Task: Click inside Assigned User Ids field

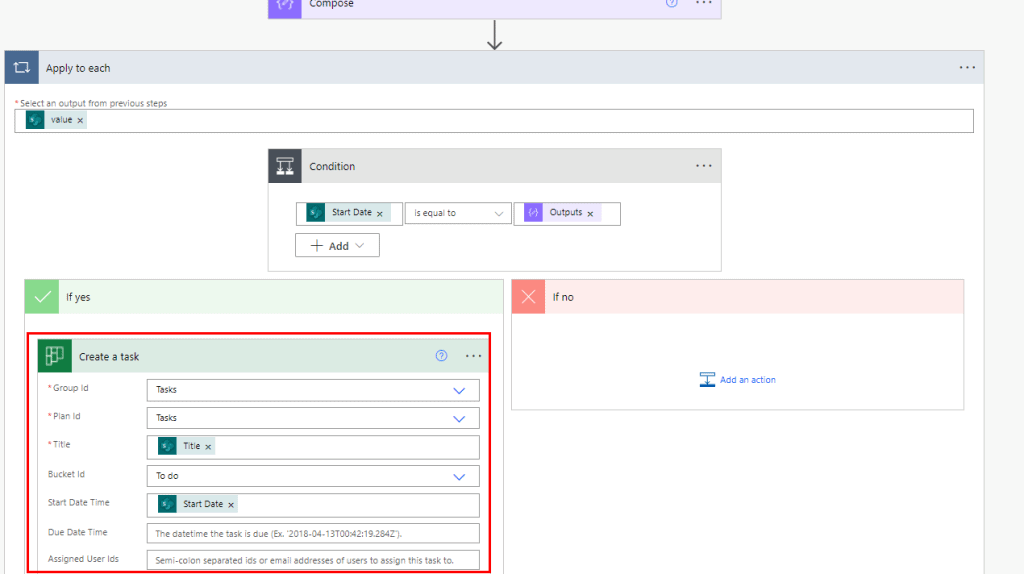Action: (x=313, y=560)
